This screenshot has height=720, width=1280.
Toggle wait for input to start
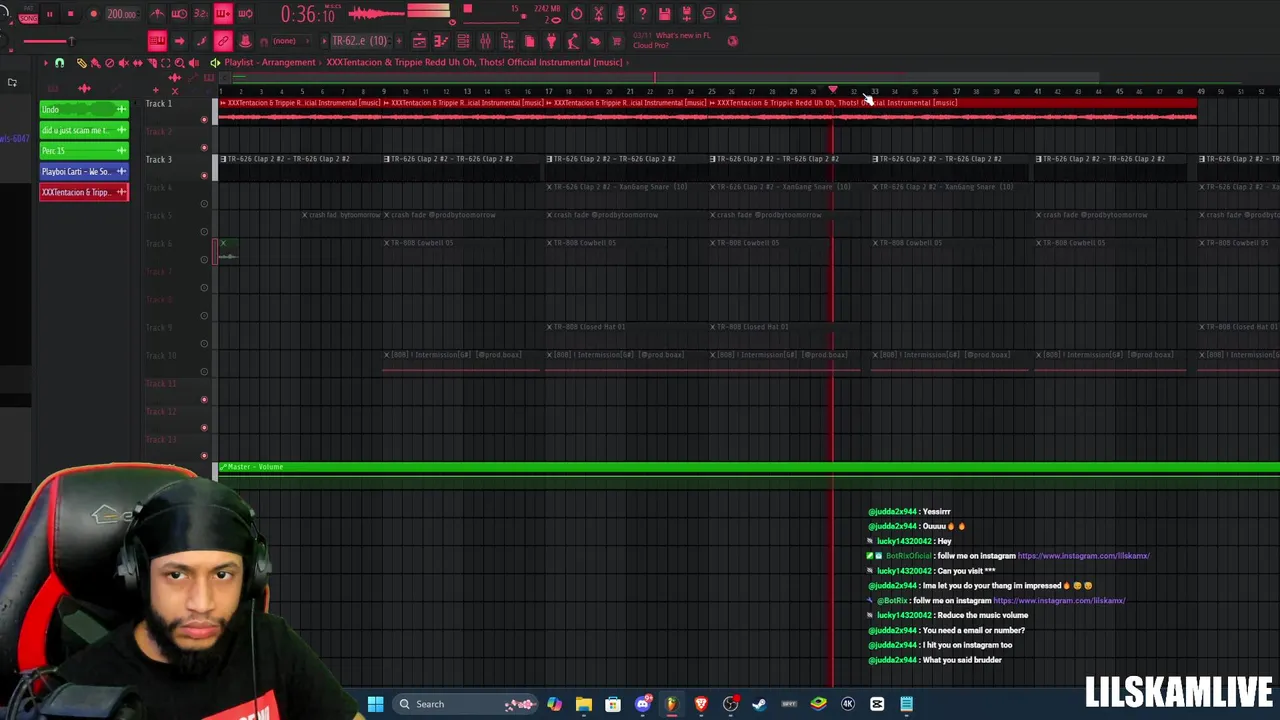point(179,14)
